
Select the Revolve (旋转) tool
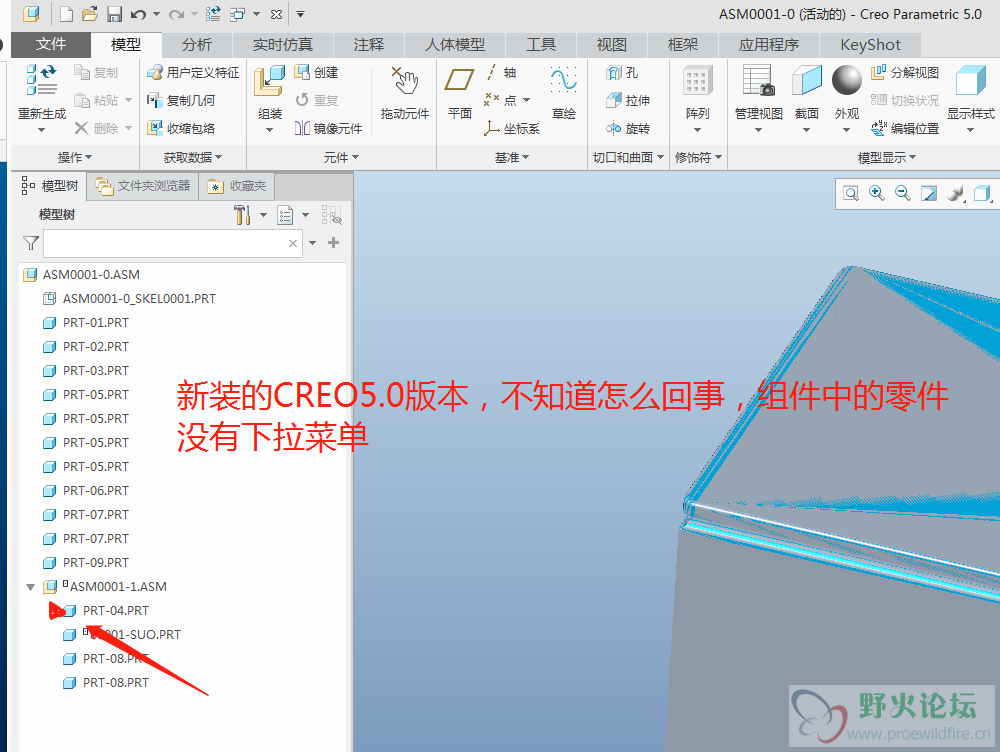point(628,128)
